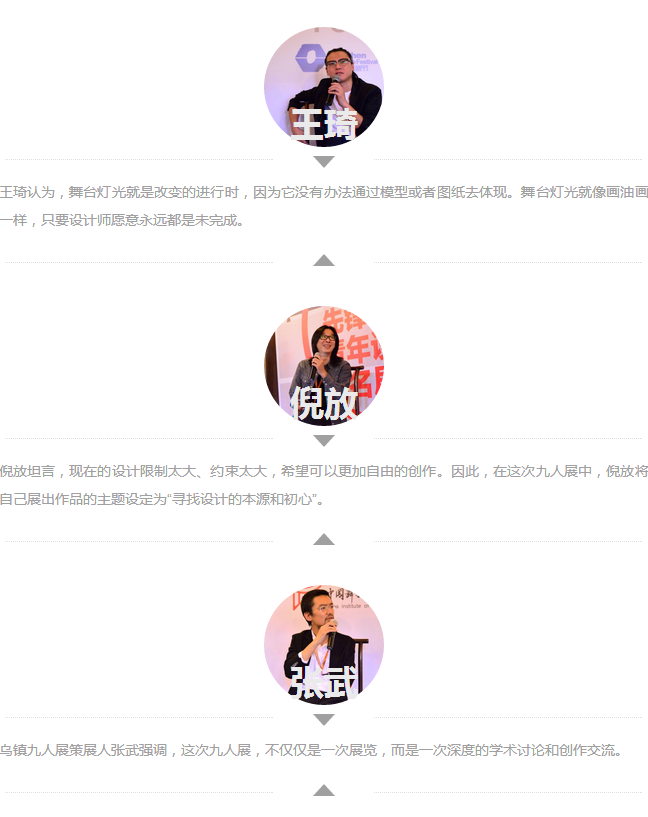Open 张武's circular portrait photo
Image resolution: width=648 pixels, height=817 pixels.
[x=324, y=645]
